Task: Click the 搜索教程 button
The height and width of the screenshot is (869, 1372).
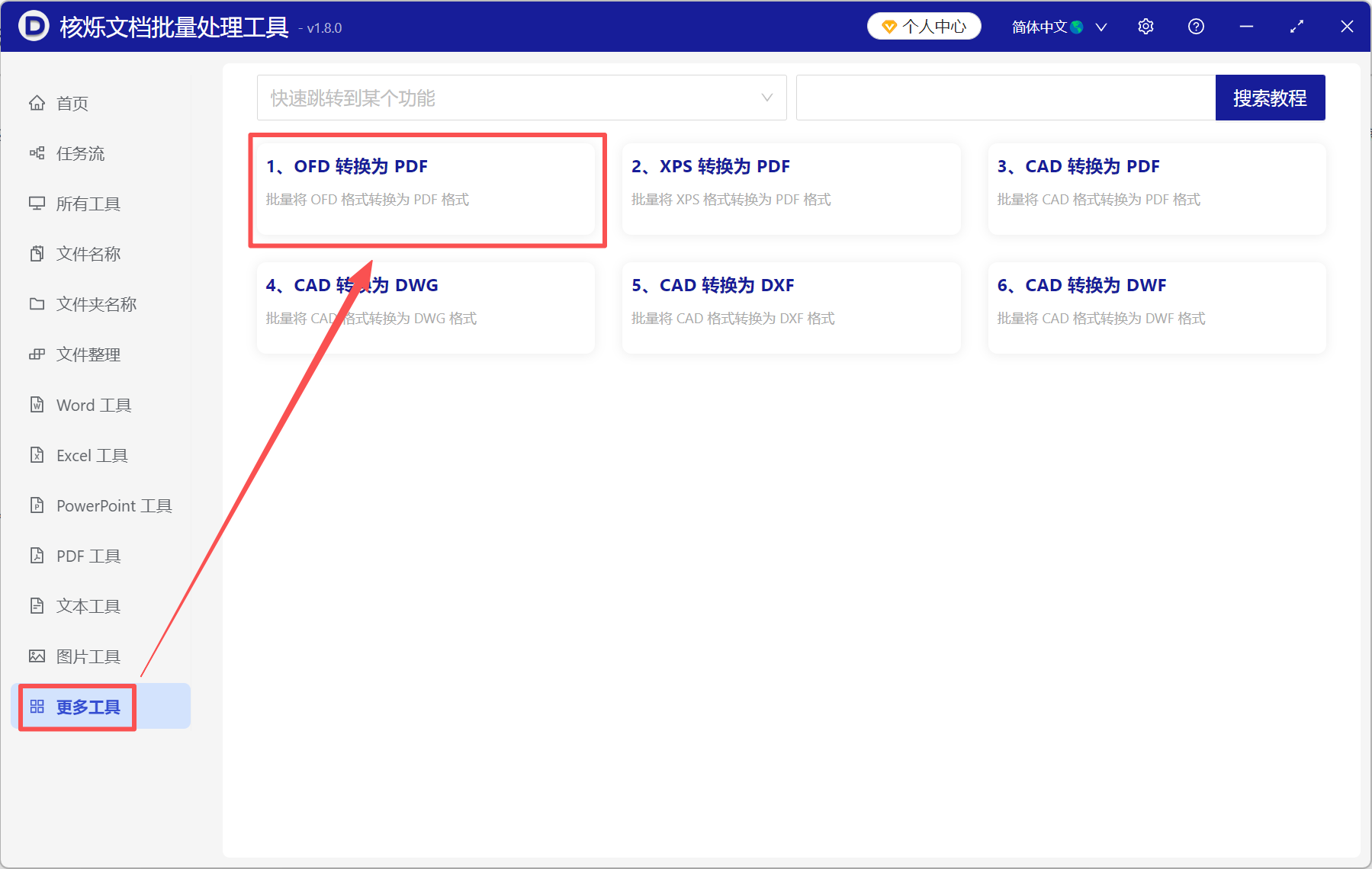Action: (x=1270, y=98)
